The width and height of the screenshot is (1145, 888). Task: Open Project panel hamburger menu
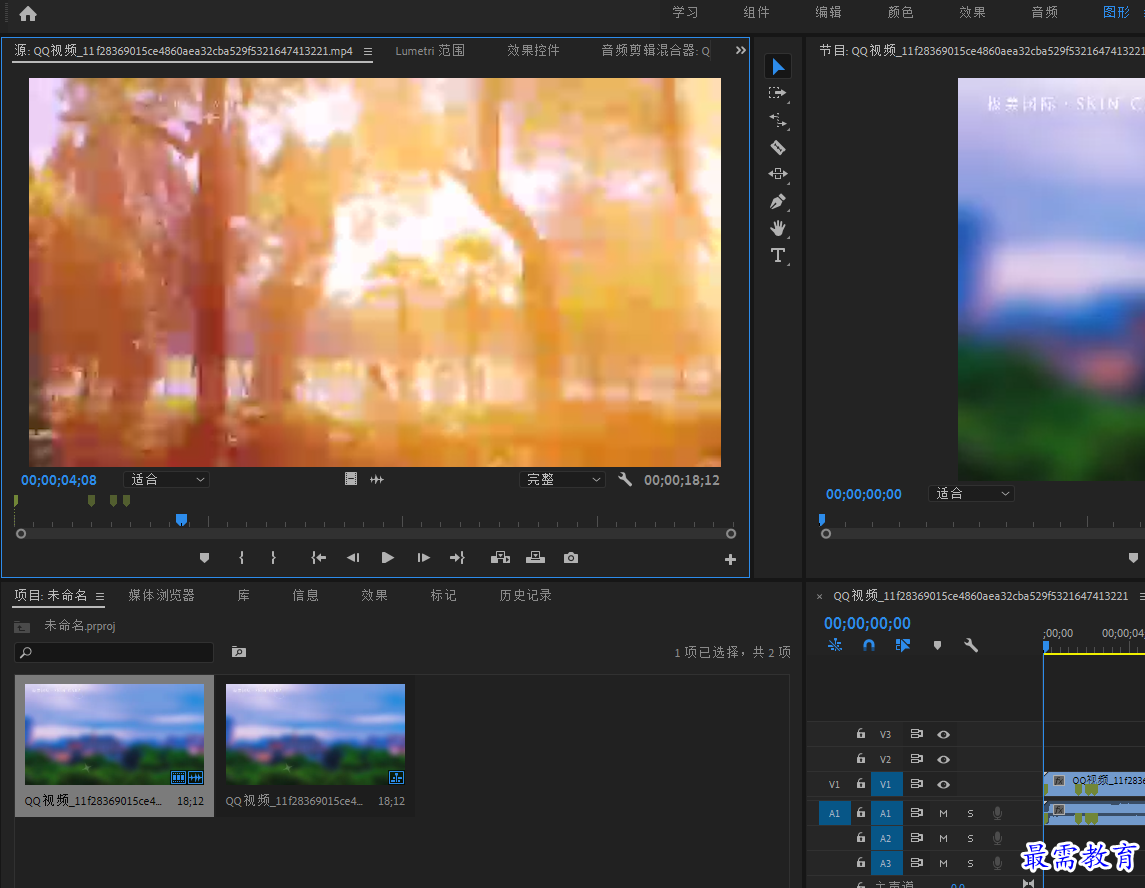(100, 596)
